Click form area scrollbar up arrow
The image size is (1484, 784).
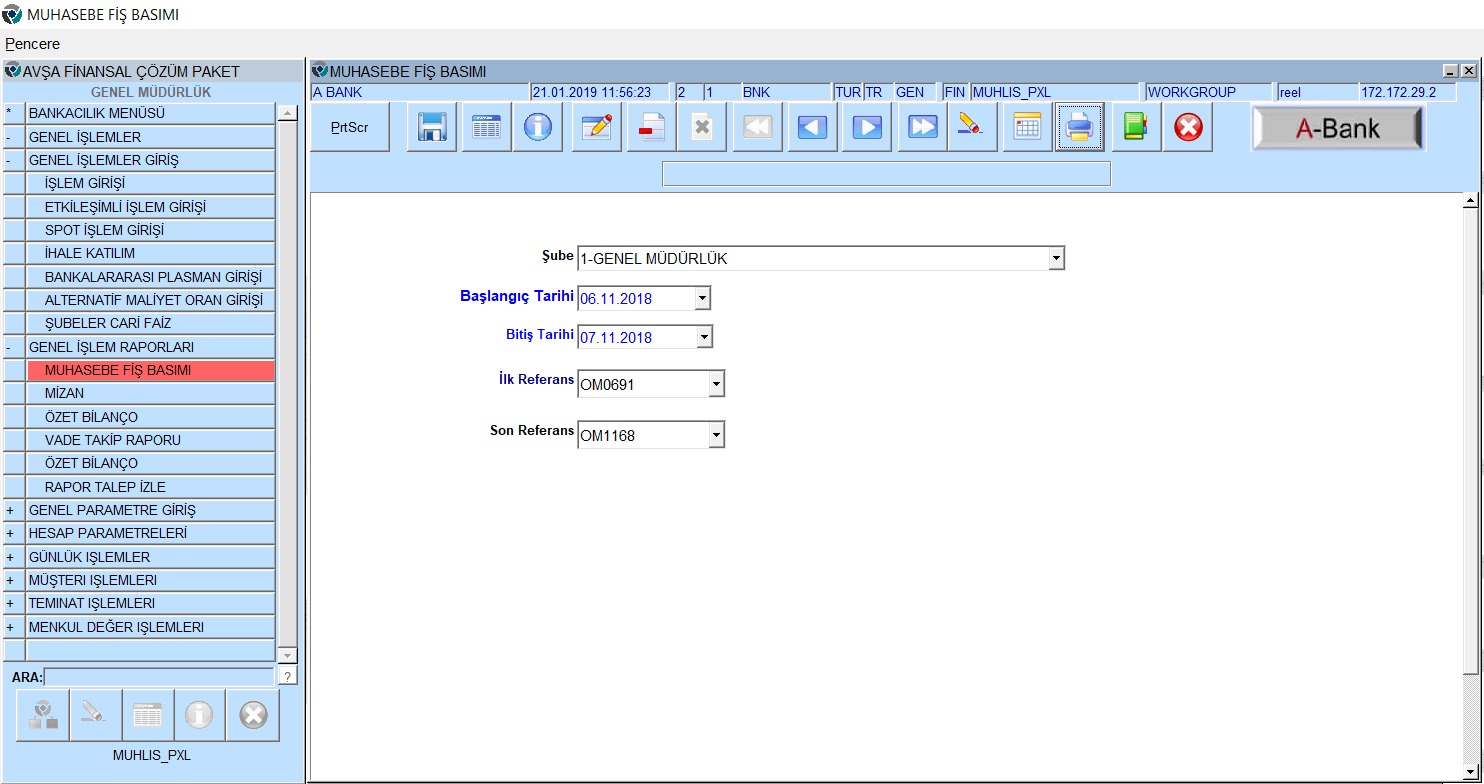coord(1470,201)
